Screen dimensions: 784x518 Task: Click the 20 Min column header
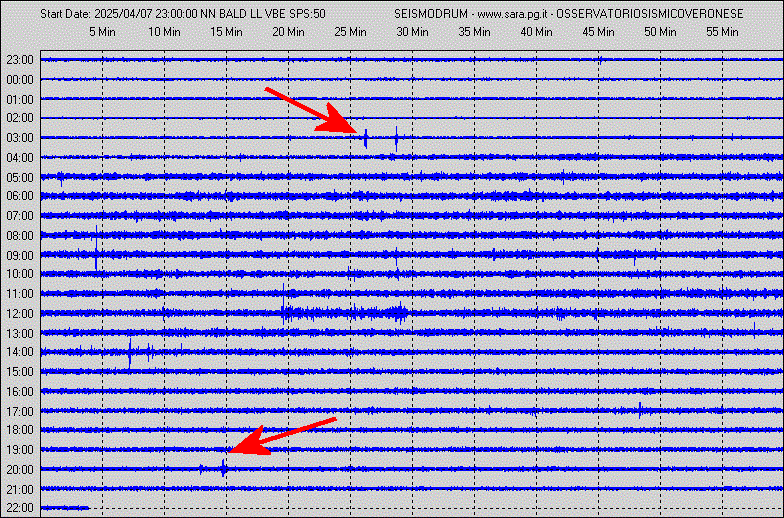(288, 32)
